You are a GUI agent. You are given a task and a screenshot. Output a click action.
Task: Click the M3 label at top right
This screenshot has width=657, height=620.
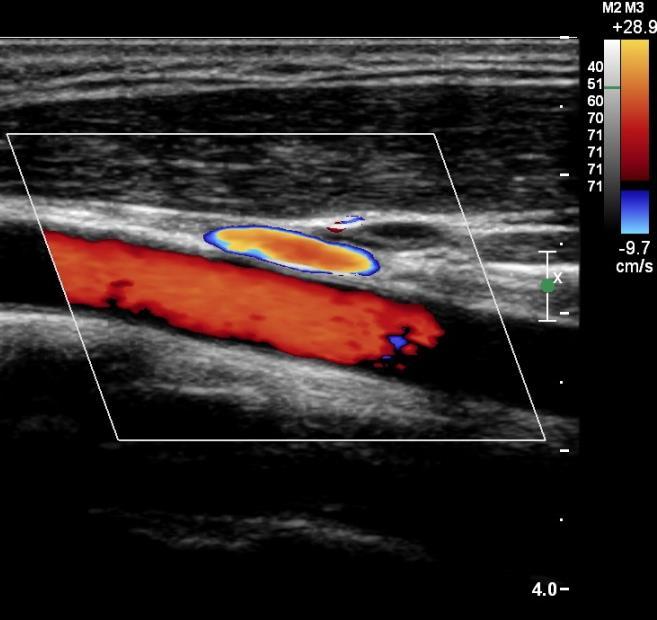[x=634, y=8]
